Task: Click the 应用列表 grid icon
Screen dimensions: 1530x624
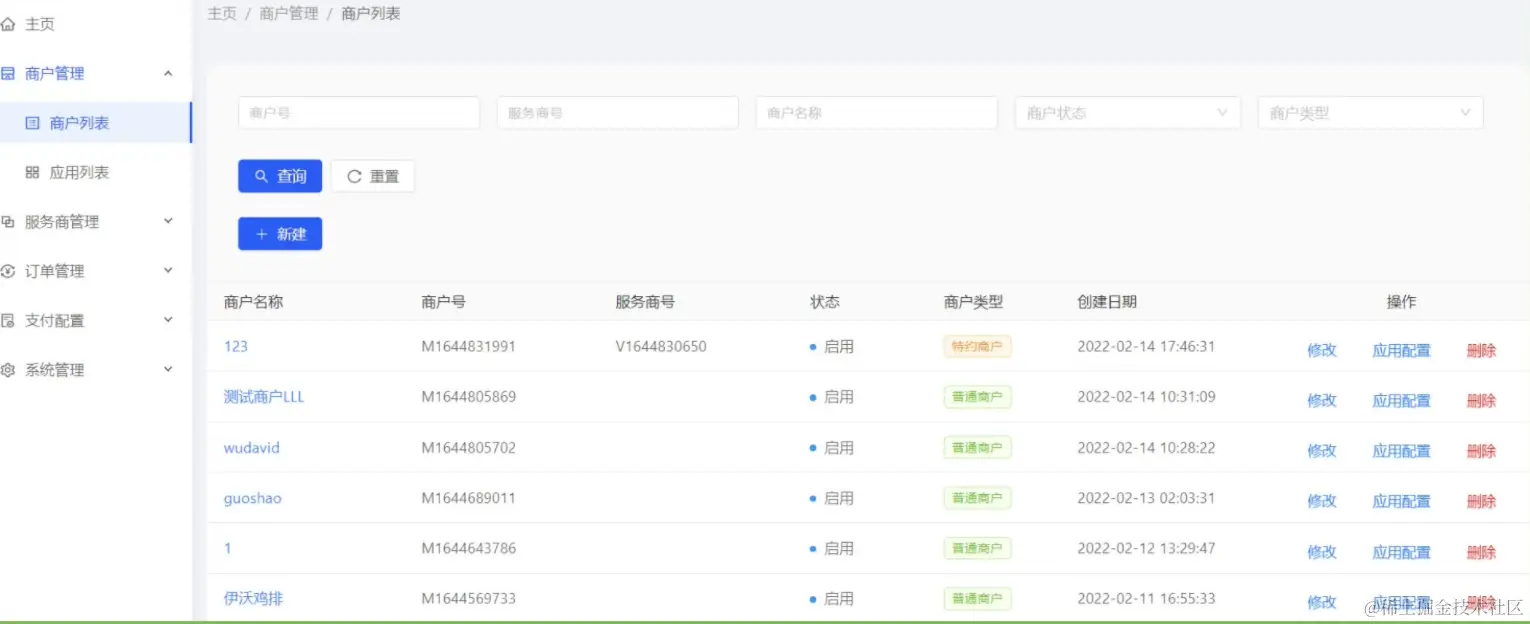Action: click(32, 172)
